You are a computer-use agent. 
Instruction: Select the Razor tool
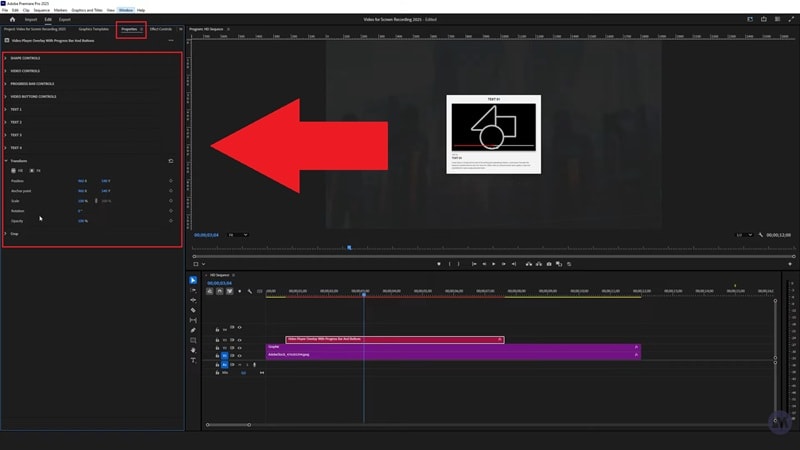pyautogui.click(x=193, y=310)
